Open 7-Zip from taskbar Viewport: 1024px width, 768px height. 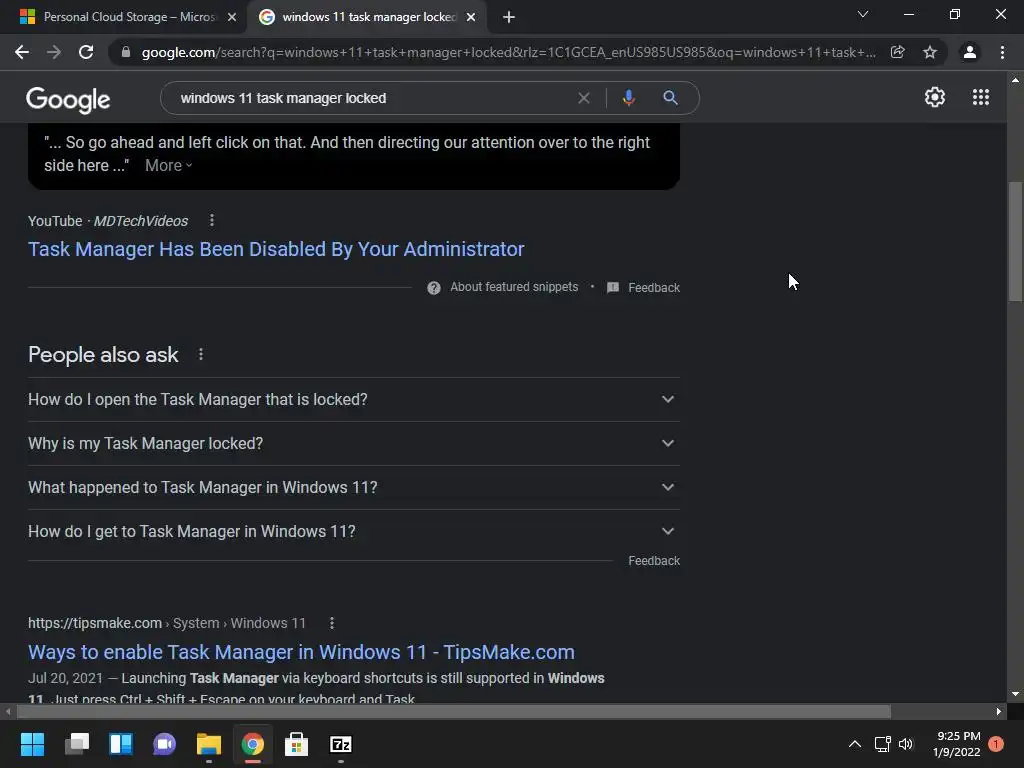tap(341, 744)
